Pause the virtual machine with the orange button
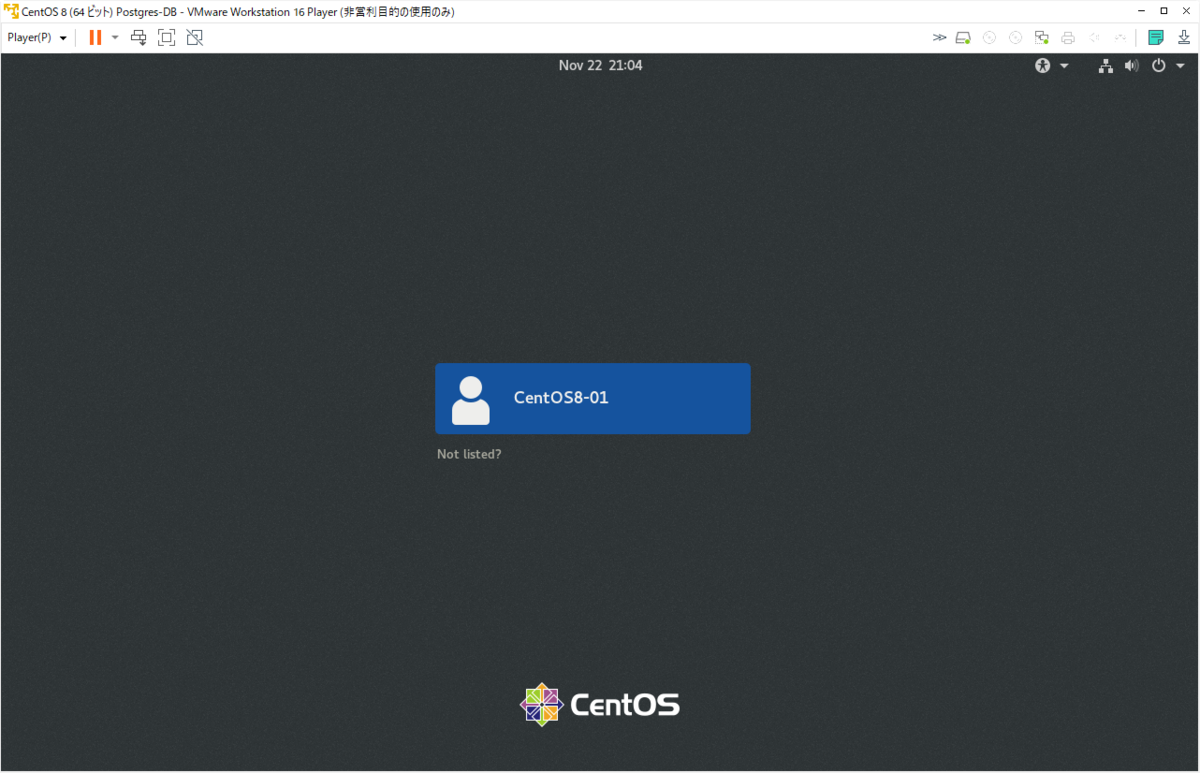The width and height of the screenshot is (1200, 773). coord(95,38)
